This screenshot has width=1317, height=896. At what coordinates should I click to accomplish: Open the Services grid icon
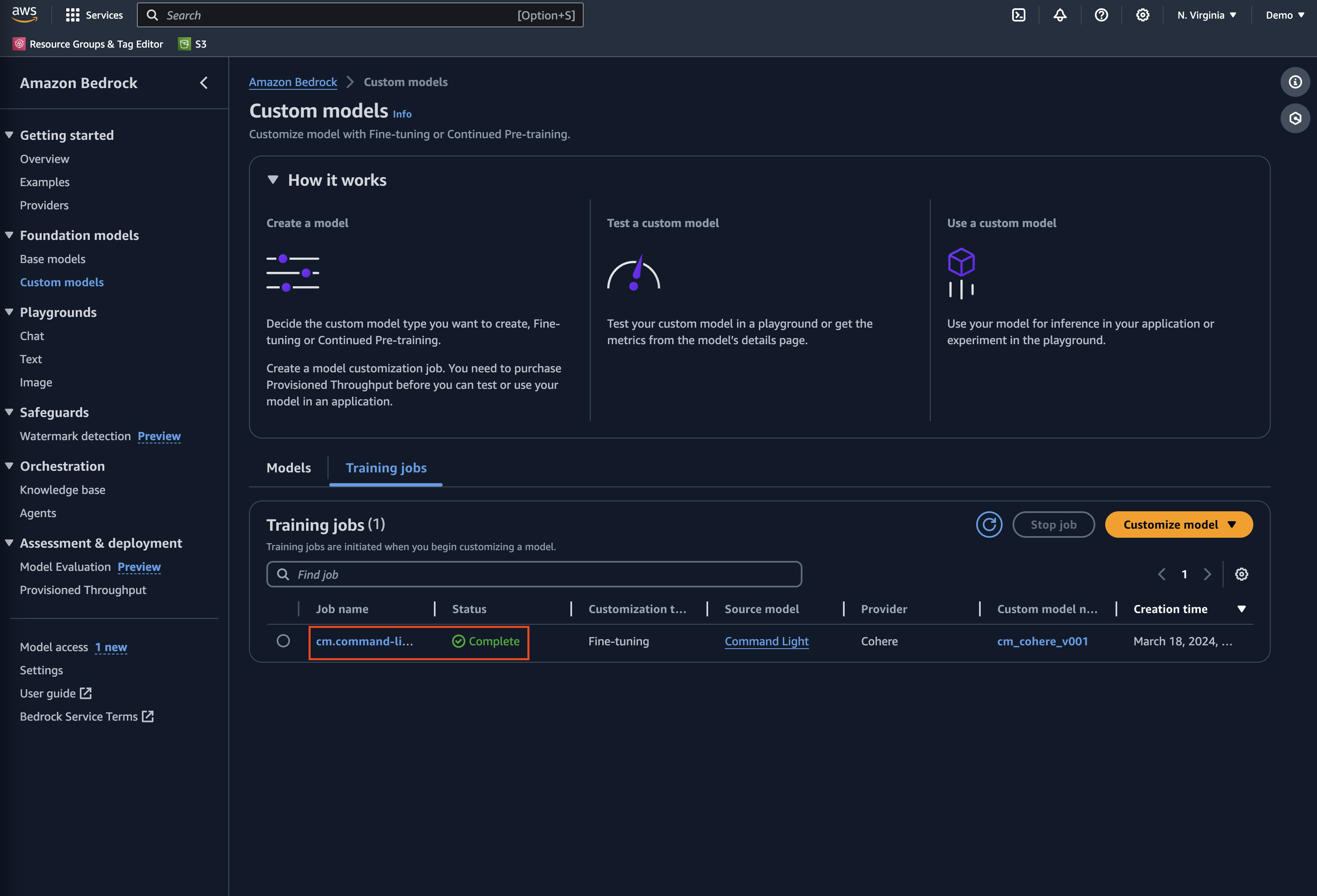[x=72, y=15]
